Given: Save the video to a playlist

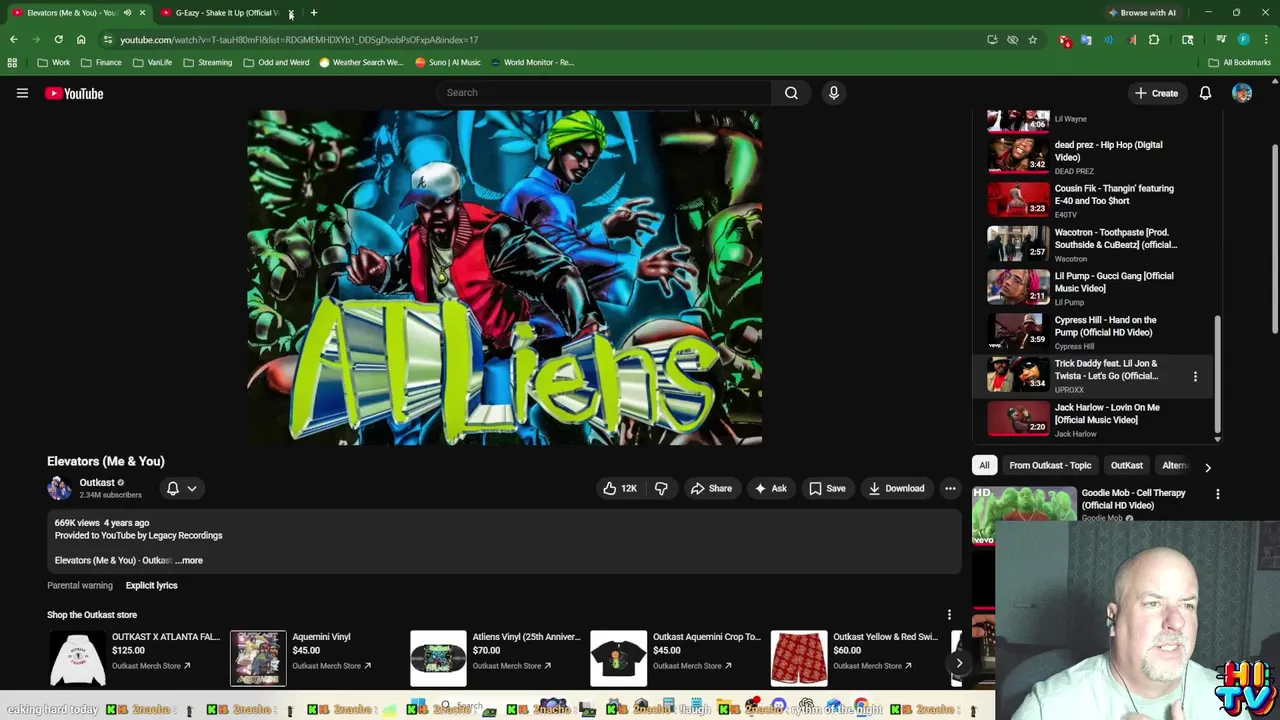Looking at the screenshot, I should [827, 488].
